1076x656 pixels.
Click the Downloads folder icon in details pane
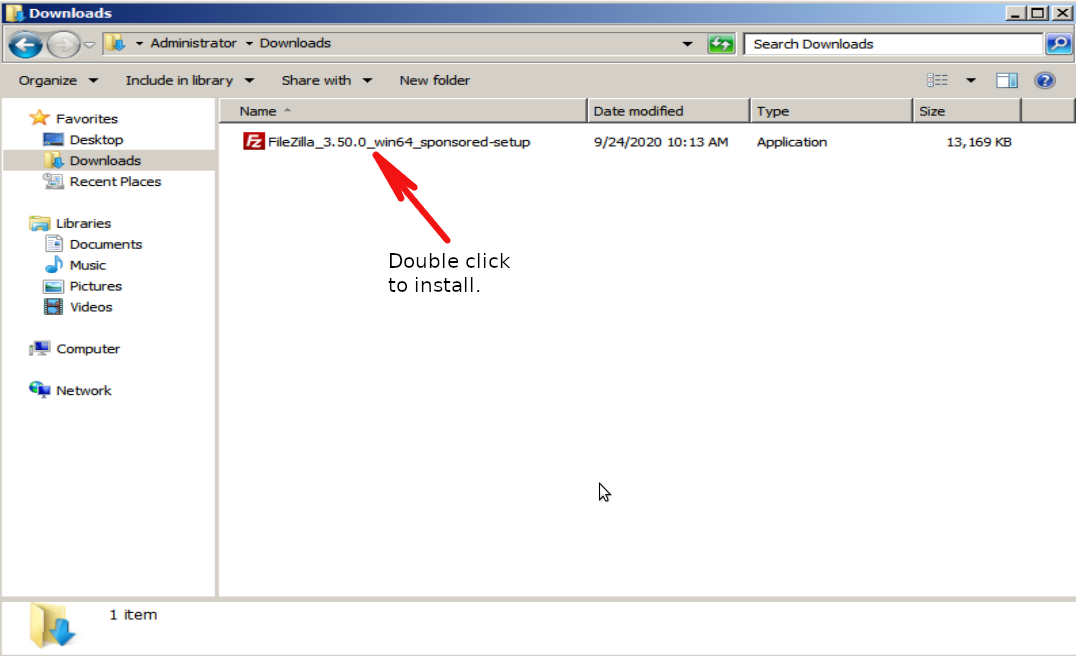(52, 624)
